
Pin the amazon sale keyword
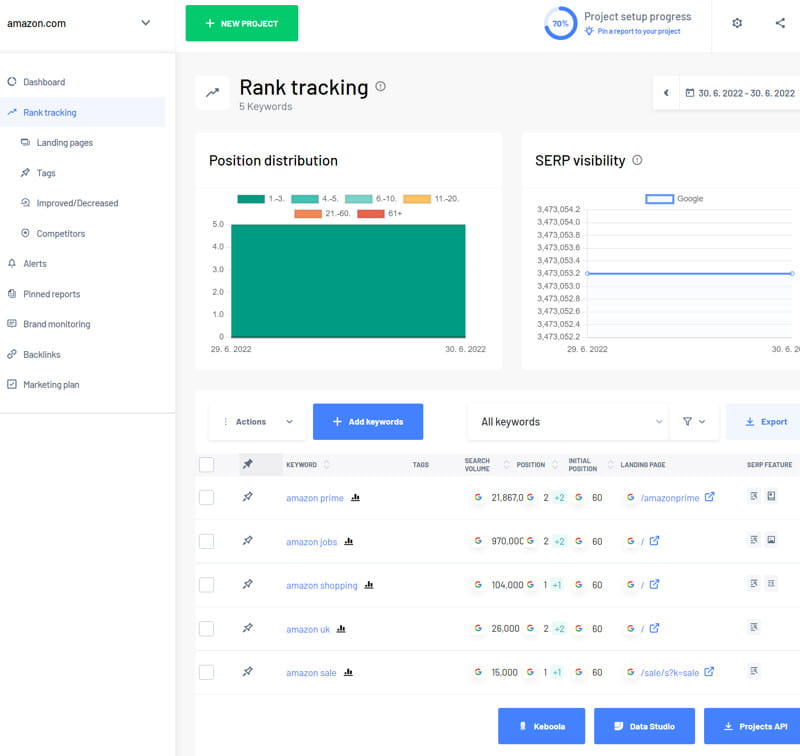pos(247,672)
